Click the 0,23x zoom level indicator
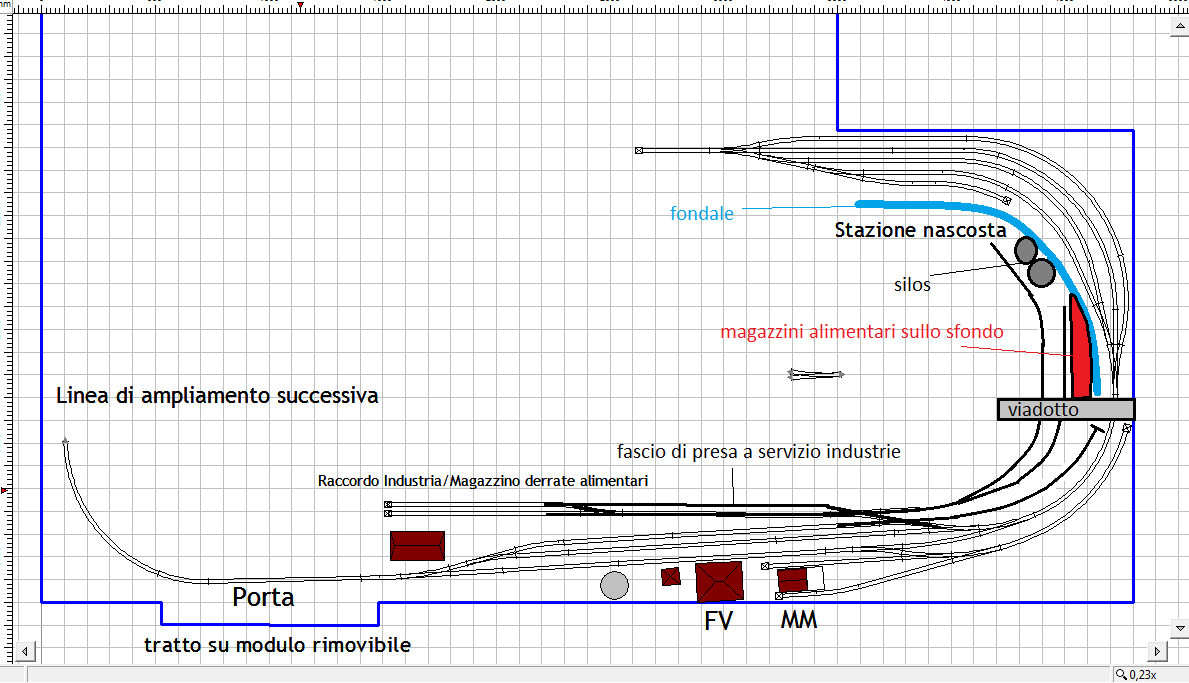 [x=1143, y=675]
